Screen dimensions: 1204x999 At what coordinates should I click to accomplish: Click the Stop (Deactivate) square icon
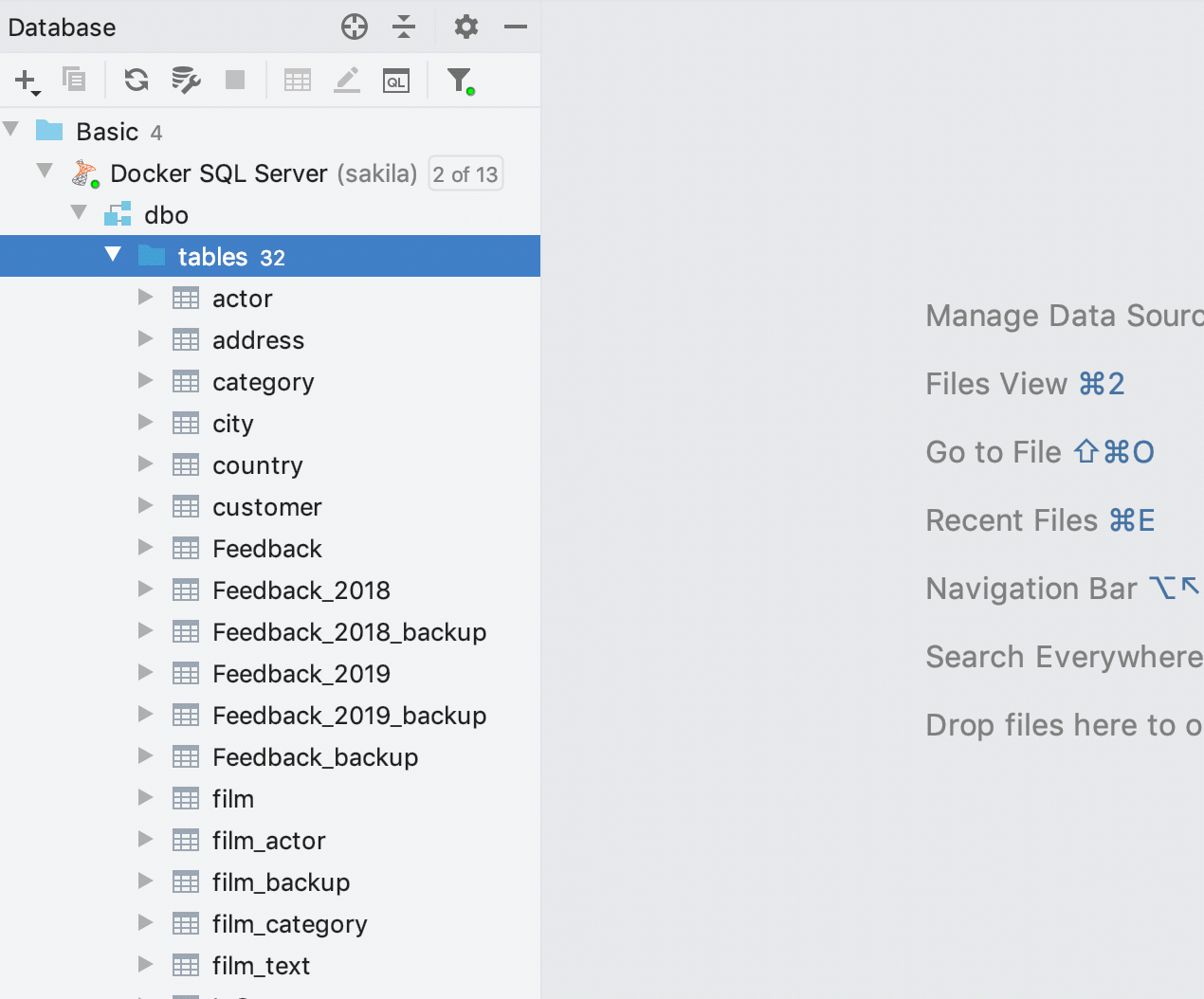point(235,80)
